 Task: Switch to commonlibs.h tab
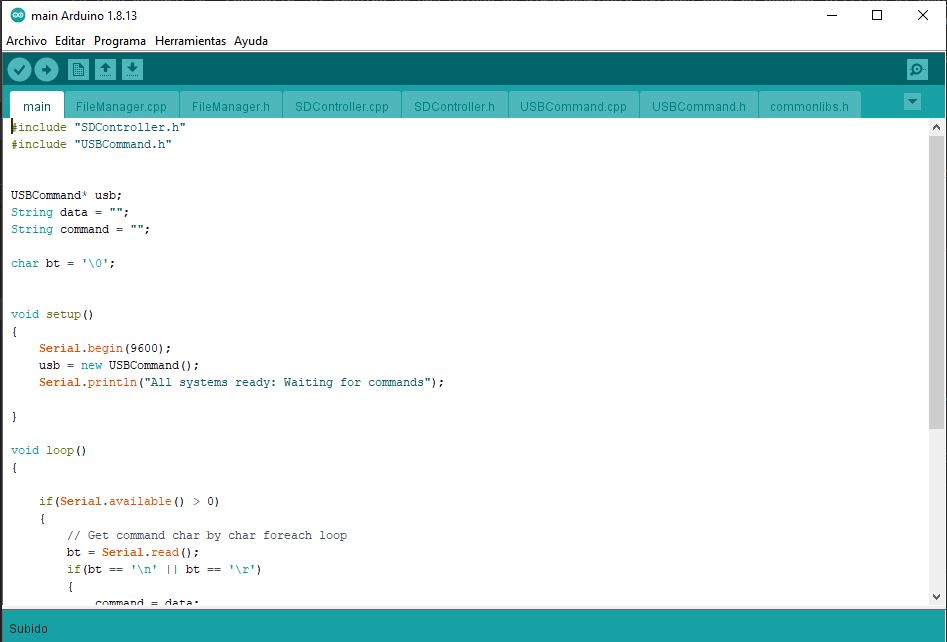point(809,106)
